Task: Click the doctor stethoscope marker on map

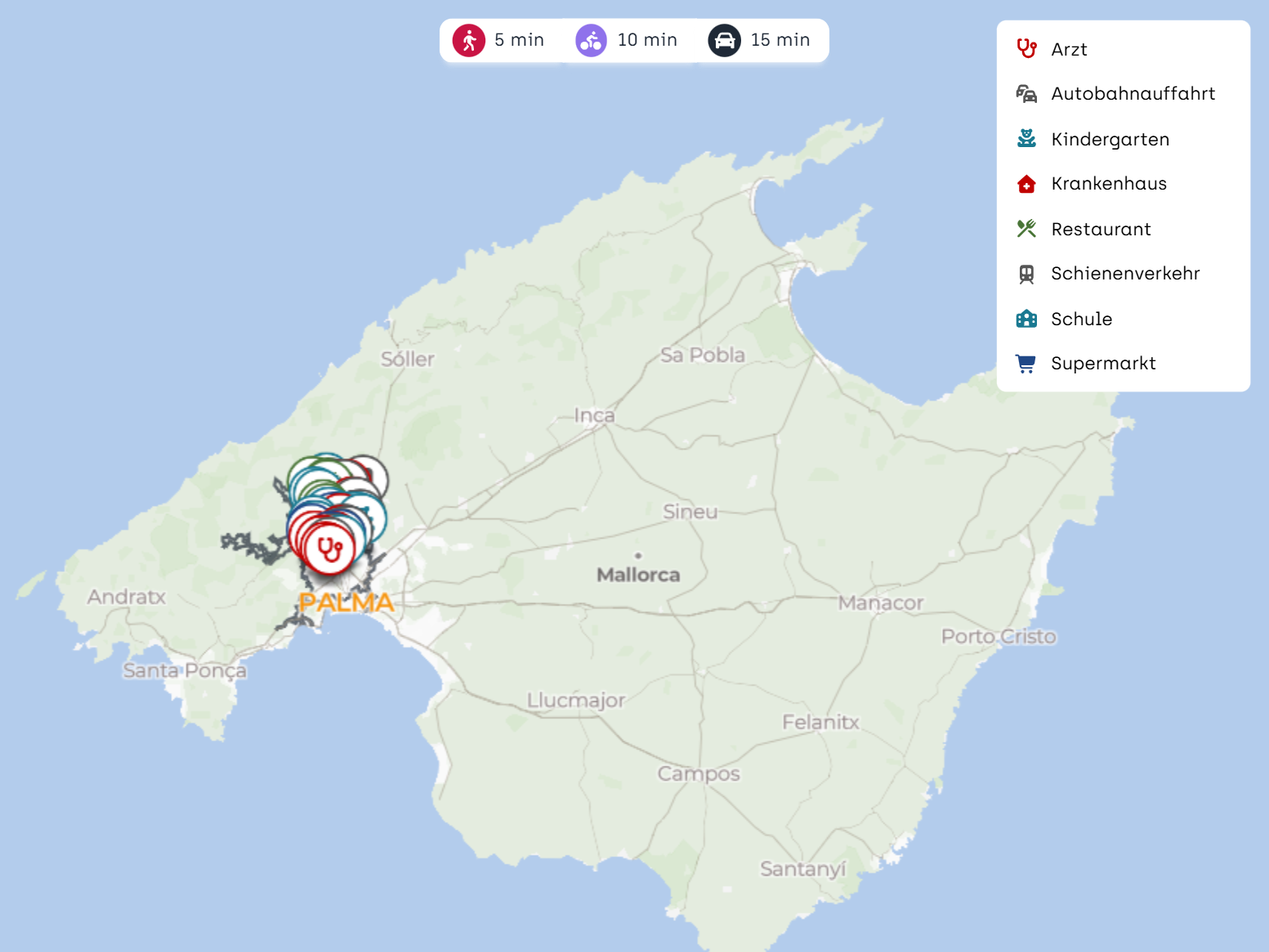Action: tap(329, 549)
